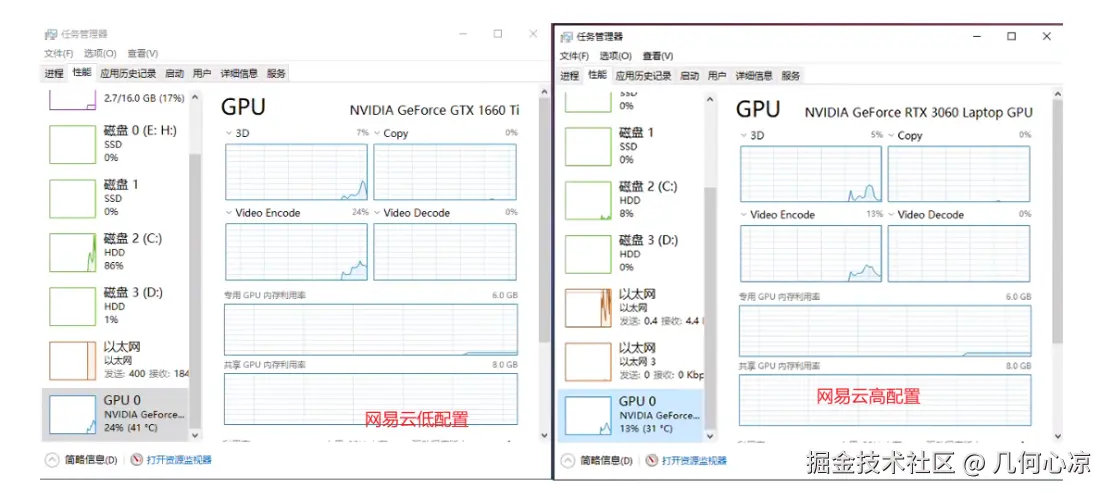This screenshot has height=493, width=1108.
Task: Select first 以太网 item in right window
Action: pyautogui.click(x=630, y=308)
